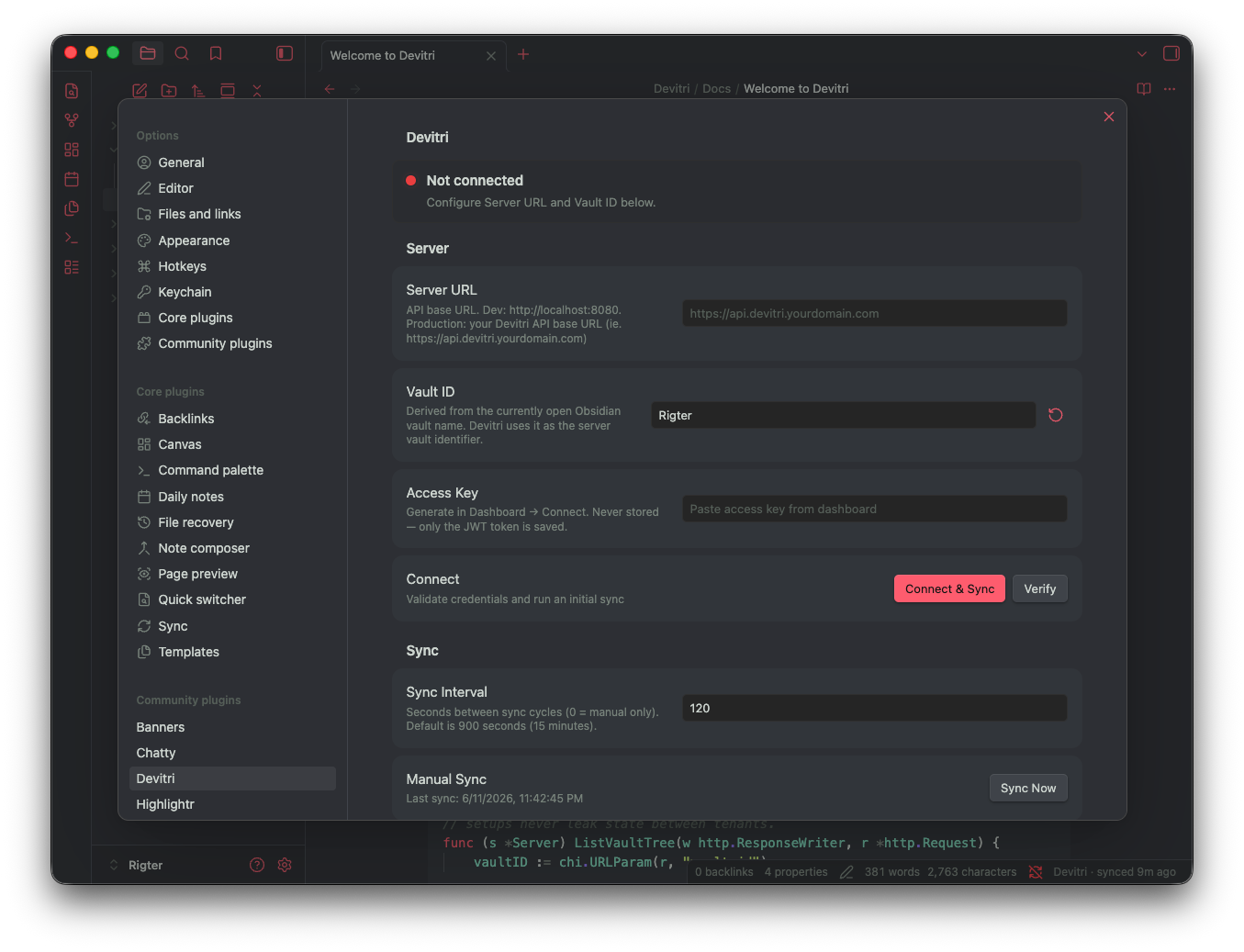The width and height of the screenshot is (1244, 952).
Task: Open Core plugins settings
Action: coord(232,318)
